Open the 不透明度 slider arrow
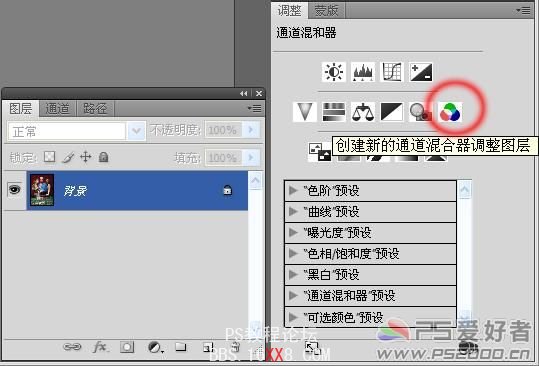539x366 pixels. 251,130
